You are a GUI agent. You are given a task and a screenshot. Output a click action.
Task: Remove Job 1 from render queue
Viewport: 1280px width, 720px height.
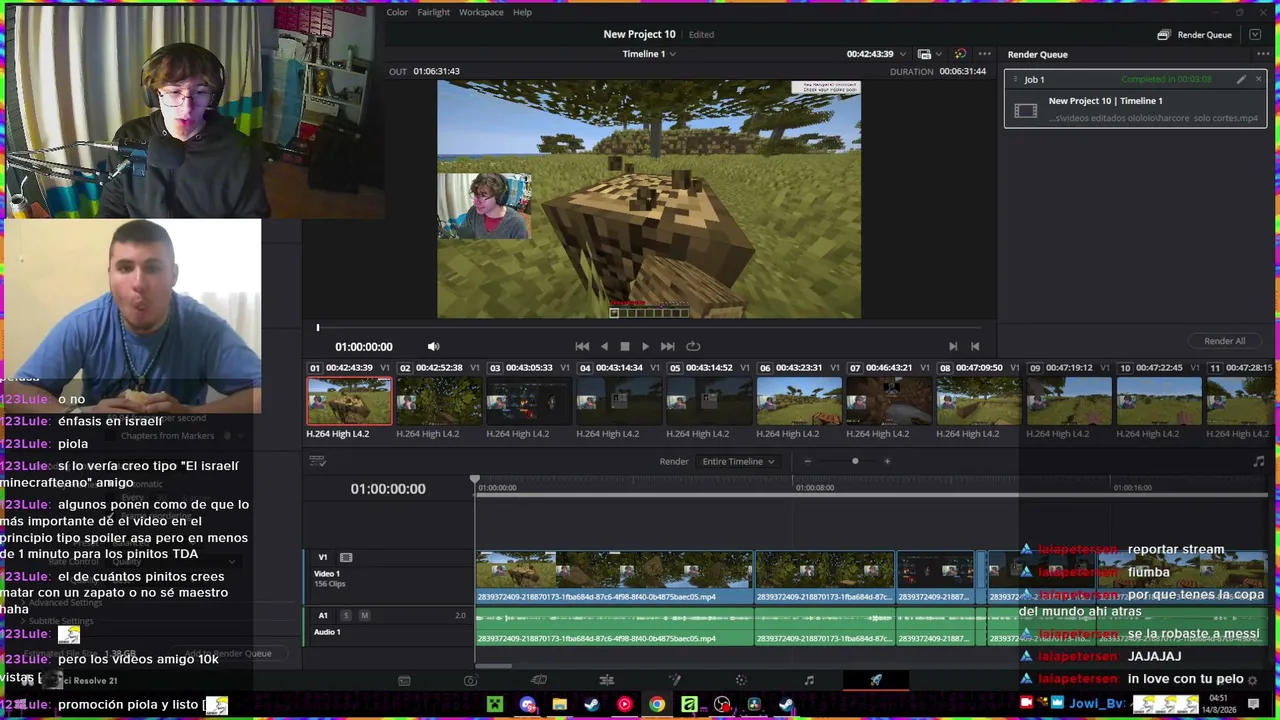coord(1258,79)
